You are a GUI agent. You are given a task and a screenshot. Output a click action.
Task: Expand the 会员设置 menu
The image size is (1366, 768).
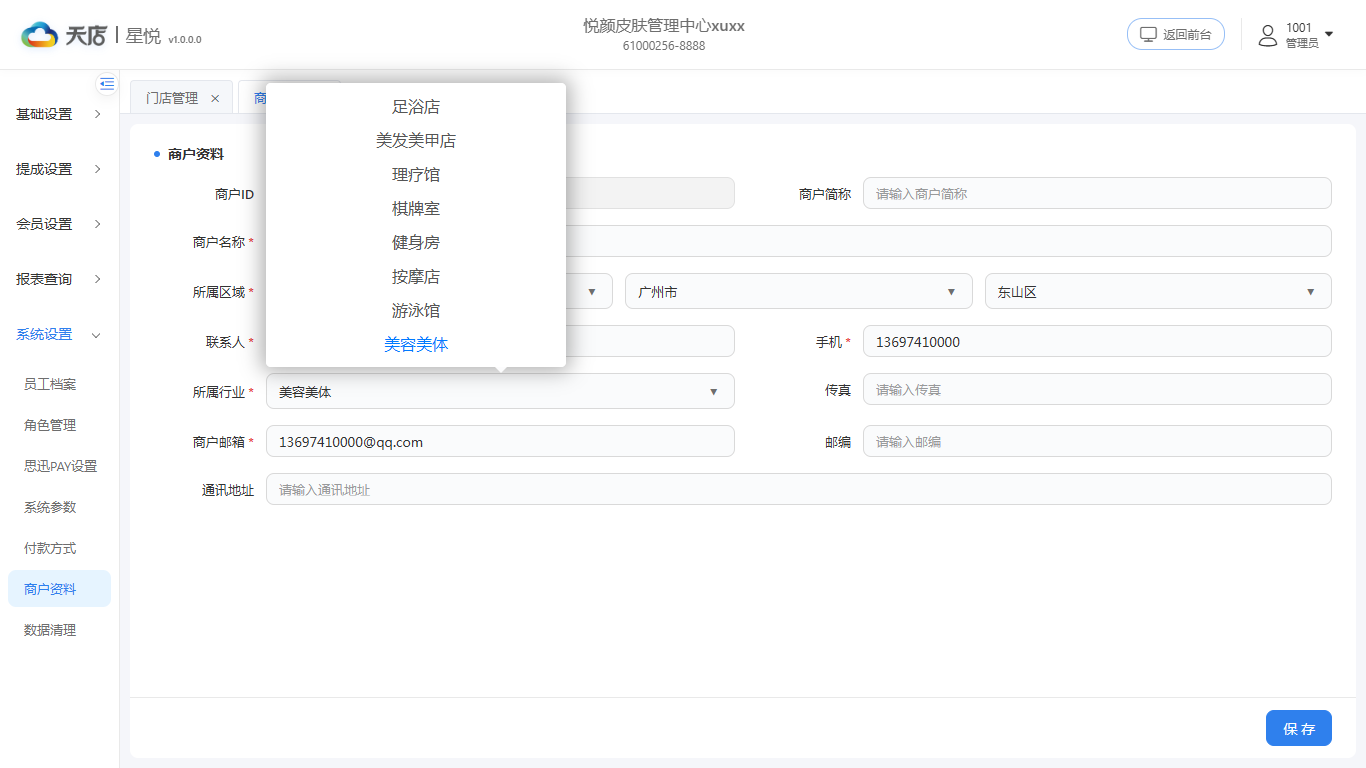[x=59, y=224]
